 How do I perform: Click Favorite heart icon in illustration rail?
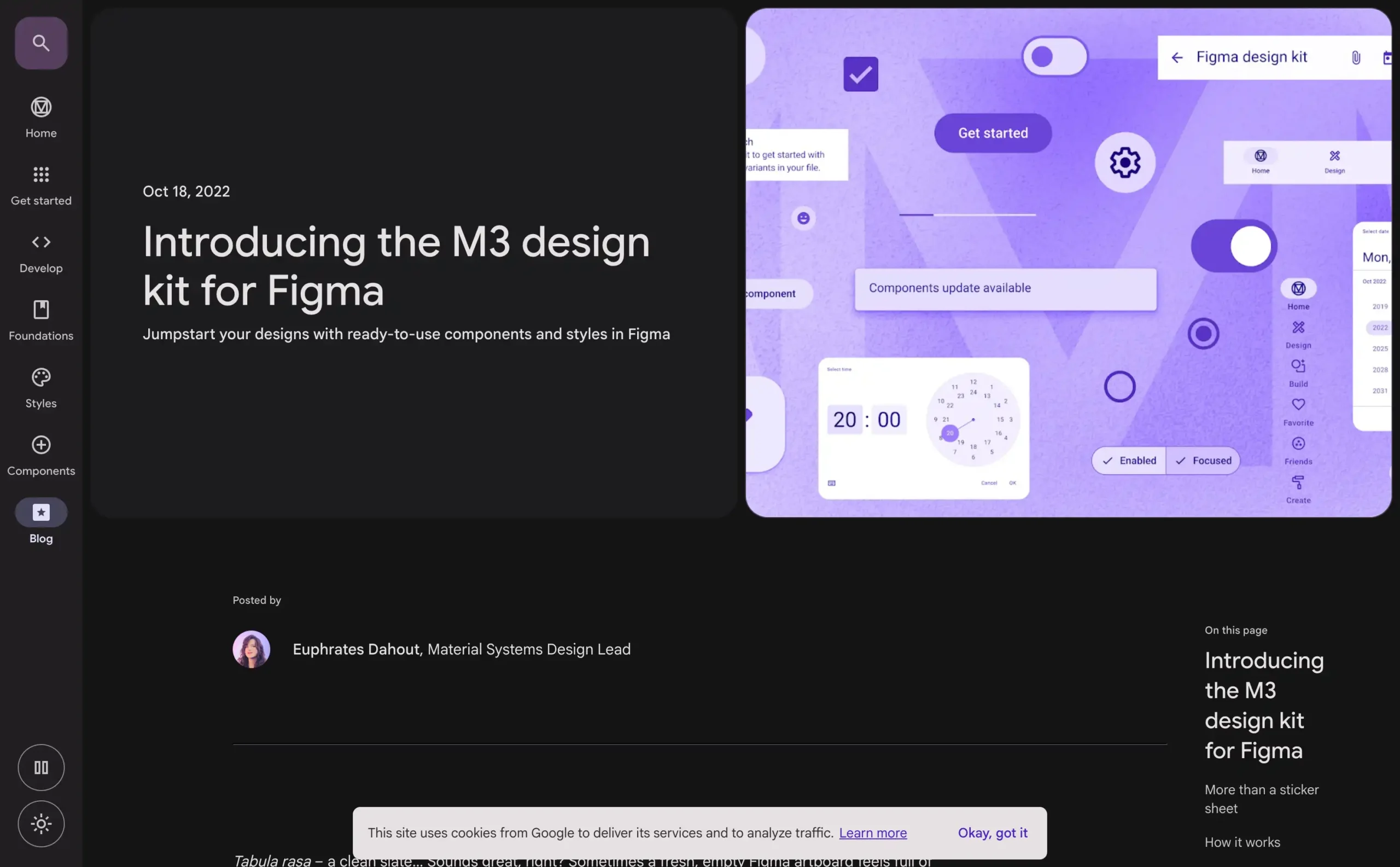[1298, 404]
